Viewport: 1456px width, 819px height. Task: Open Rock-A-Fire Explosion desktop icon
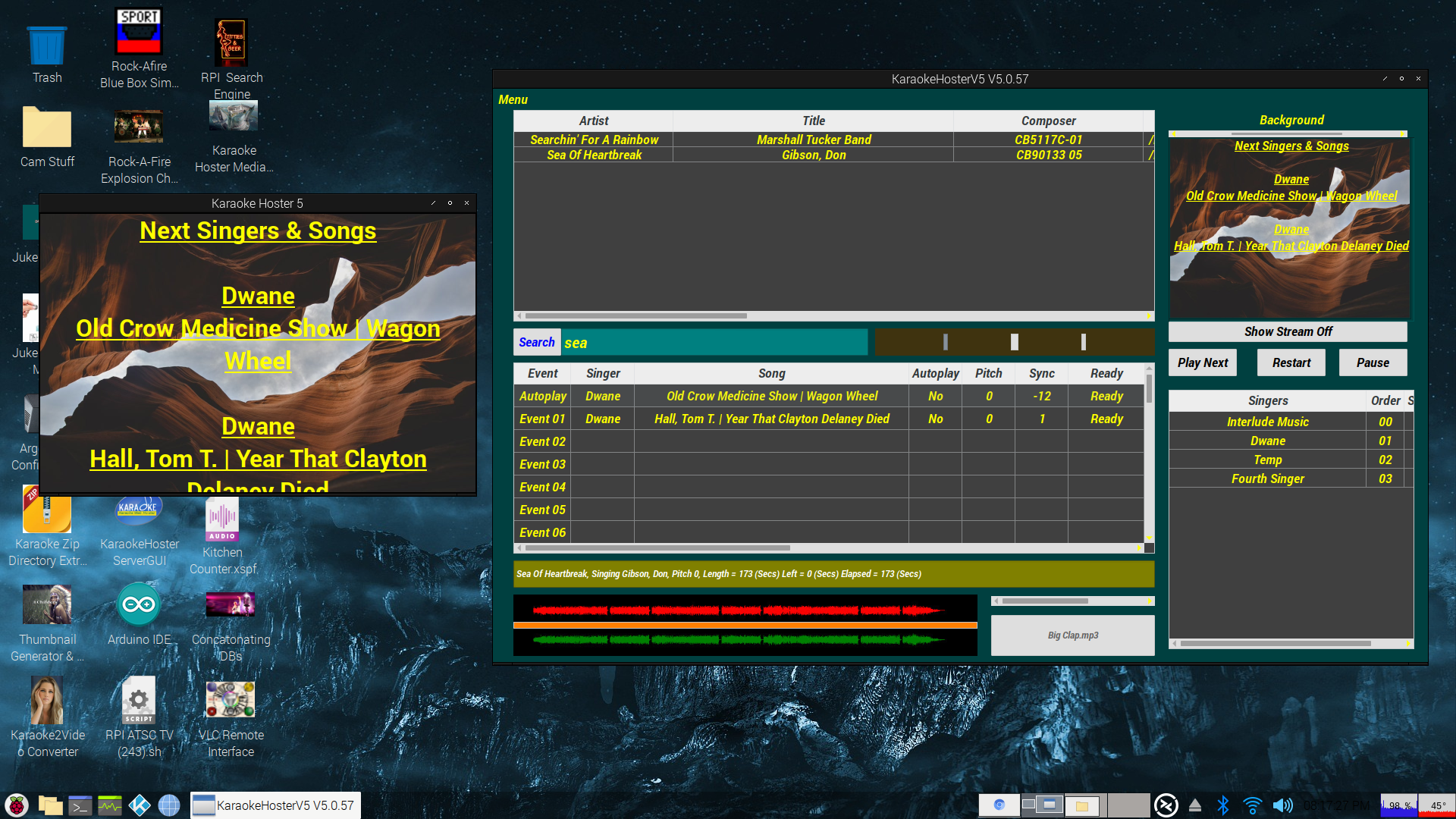139,146
